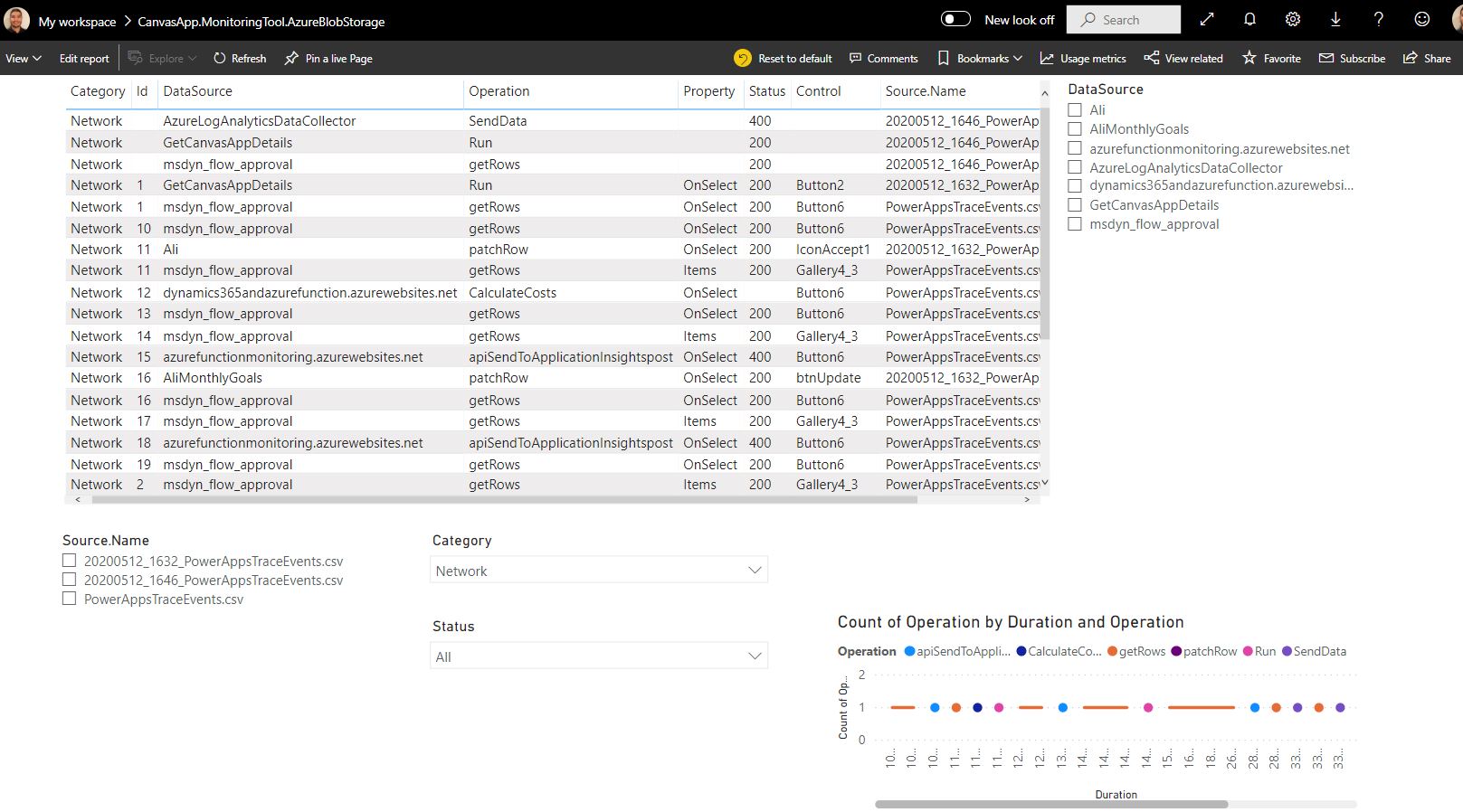Click the patchRow purple legend swatch
1463x812 pixels.
tap(1176, 651)
